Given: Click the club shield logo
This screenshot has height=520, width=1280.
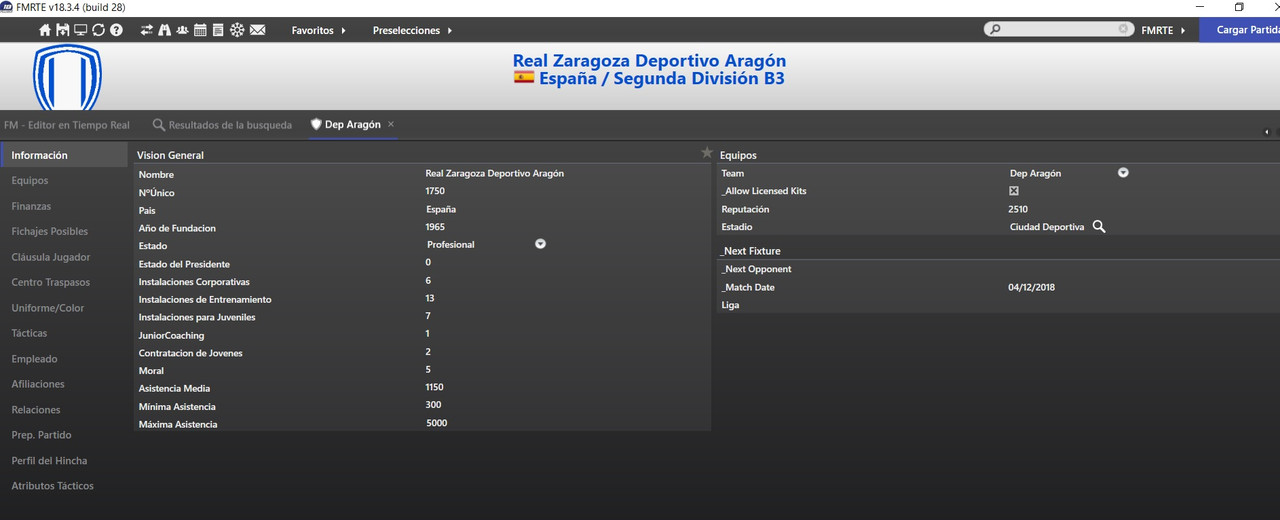Looking at the screenshot, I should [67, 77].
